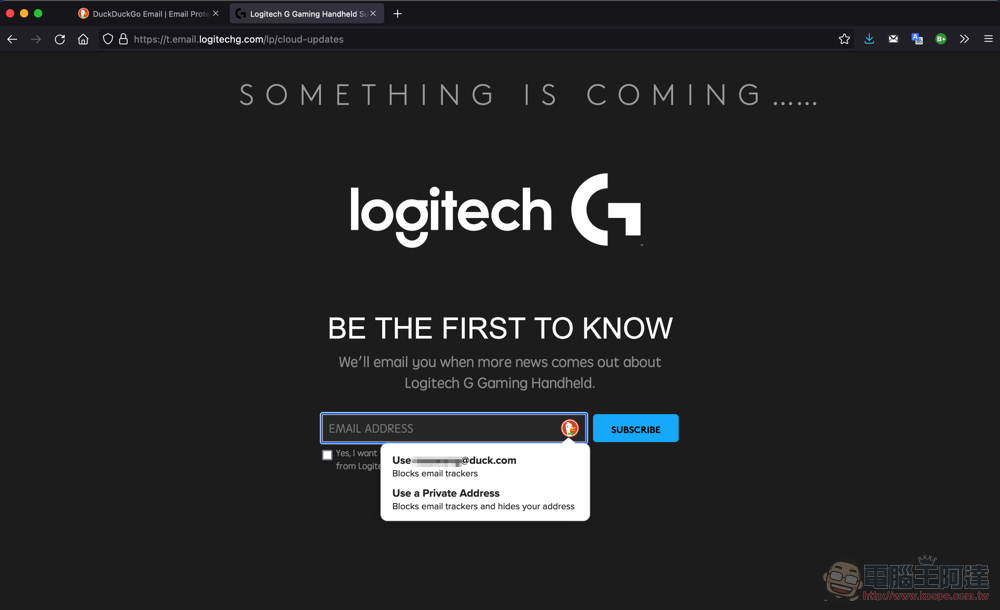Open the mail extension icon
Screen dimensions: 1000x610
tap(893, 40)
